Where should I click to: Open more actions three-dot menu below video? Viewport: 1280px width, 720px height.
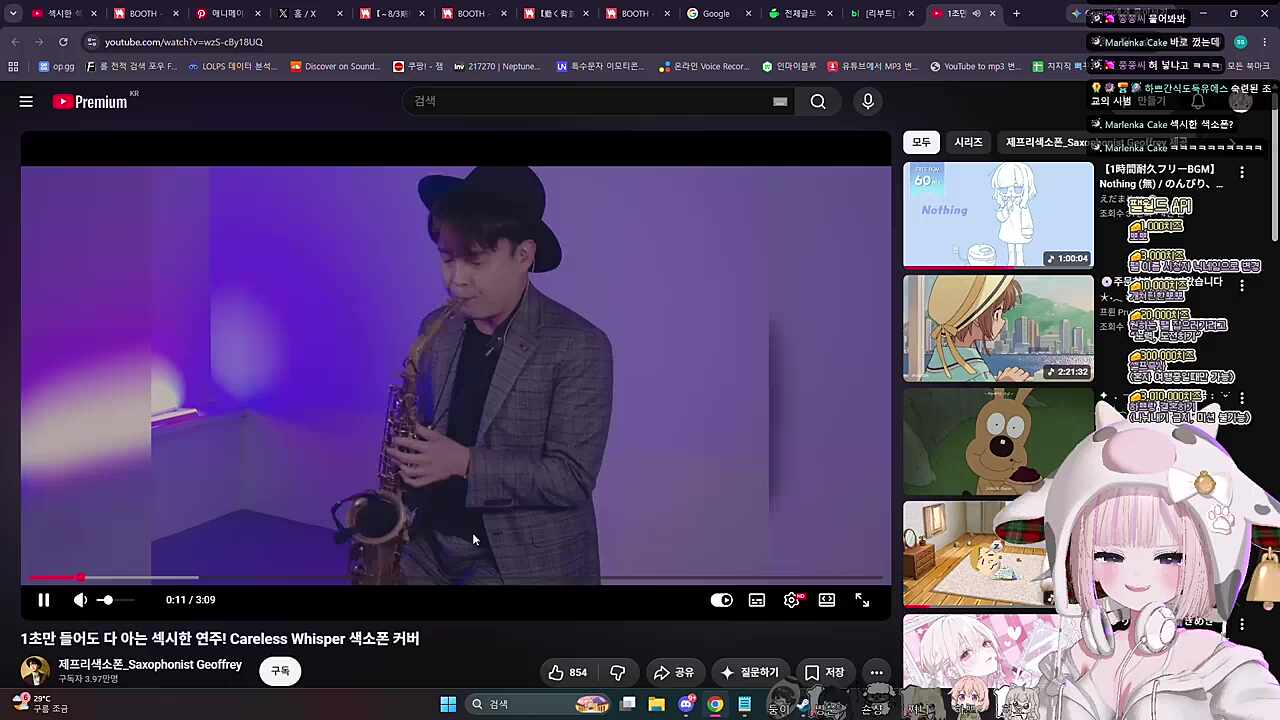(x=876, y=672)
